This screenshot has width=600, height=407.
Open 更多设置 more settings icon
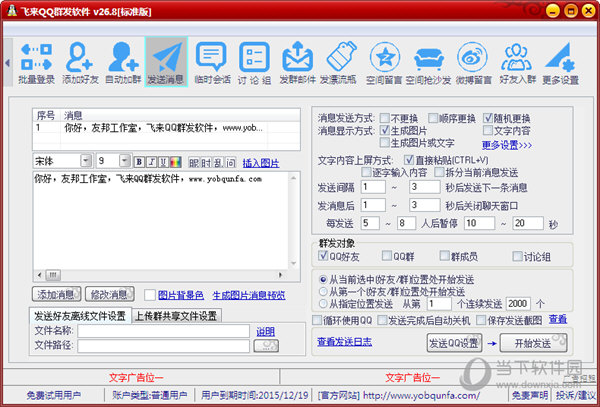click(x=561, y=63)
